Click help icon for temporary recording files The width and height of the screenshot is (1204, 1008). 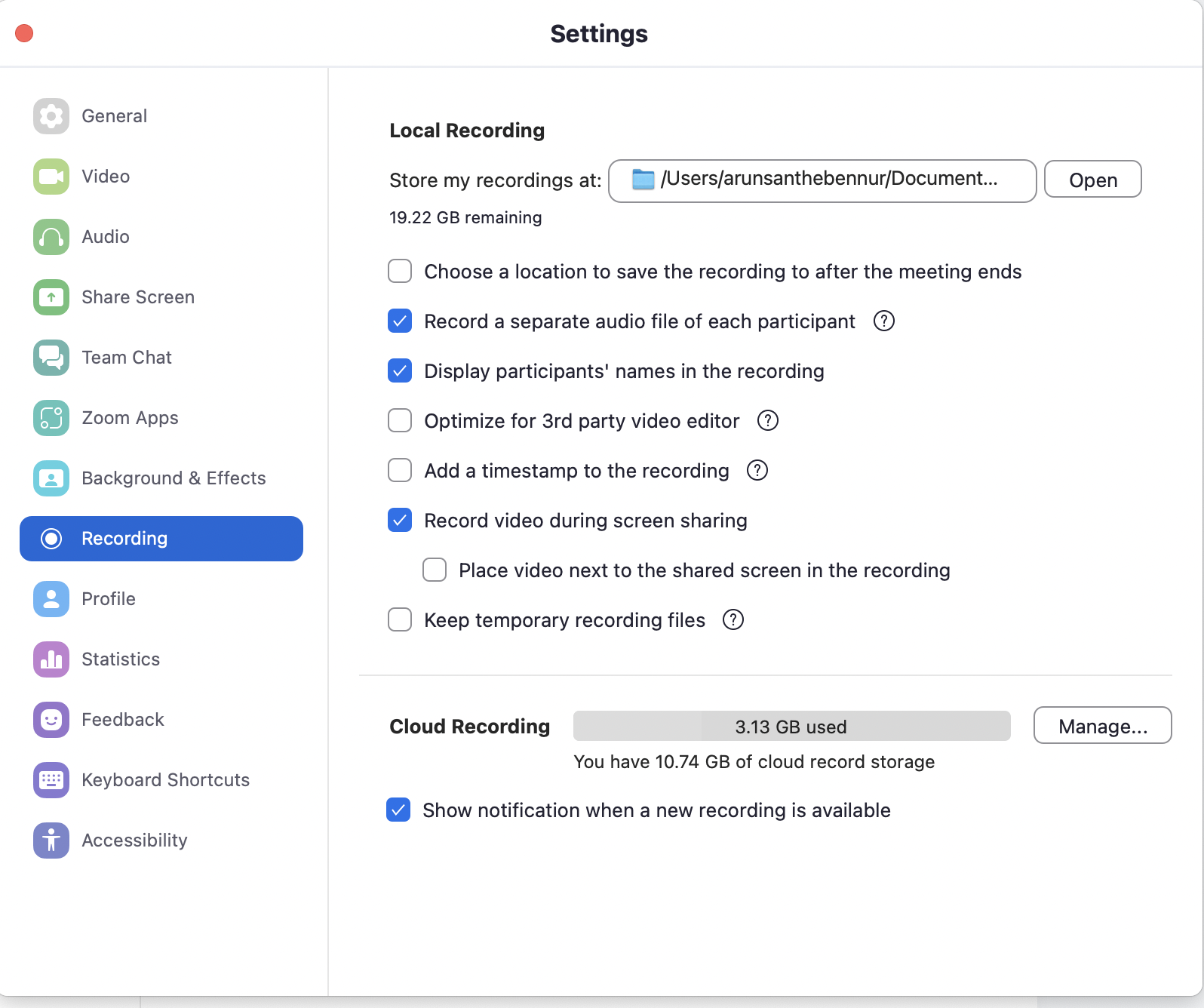(733, 619)
